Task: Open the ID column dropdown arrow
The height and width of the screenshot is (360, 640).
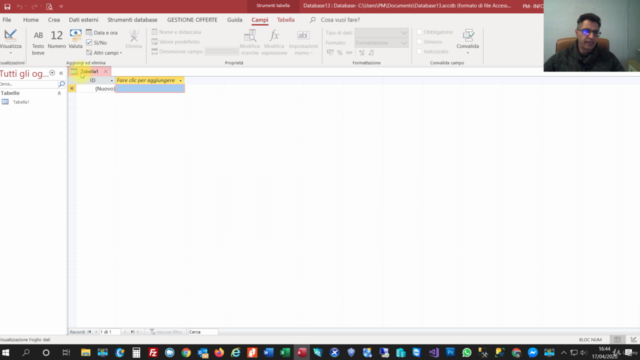Action: 112,80
